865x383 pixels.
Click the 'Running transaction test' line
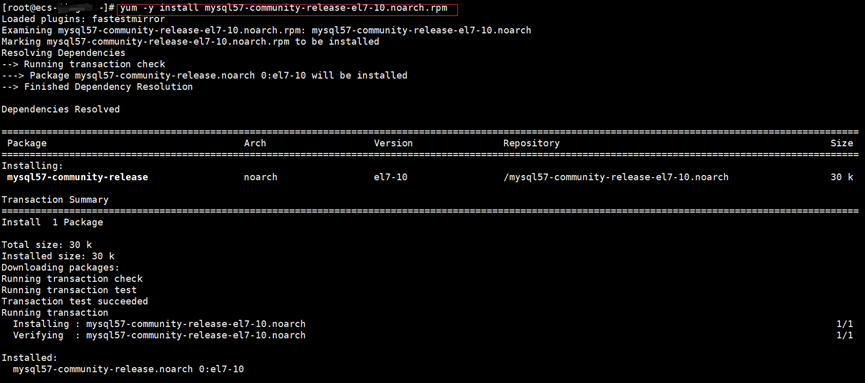pos(69,290)
